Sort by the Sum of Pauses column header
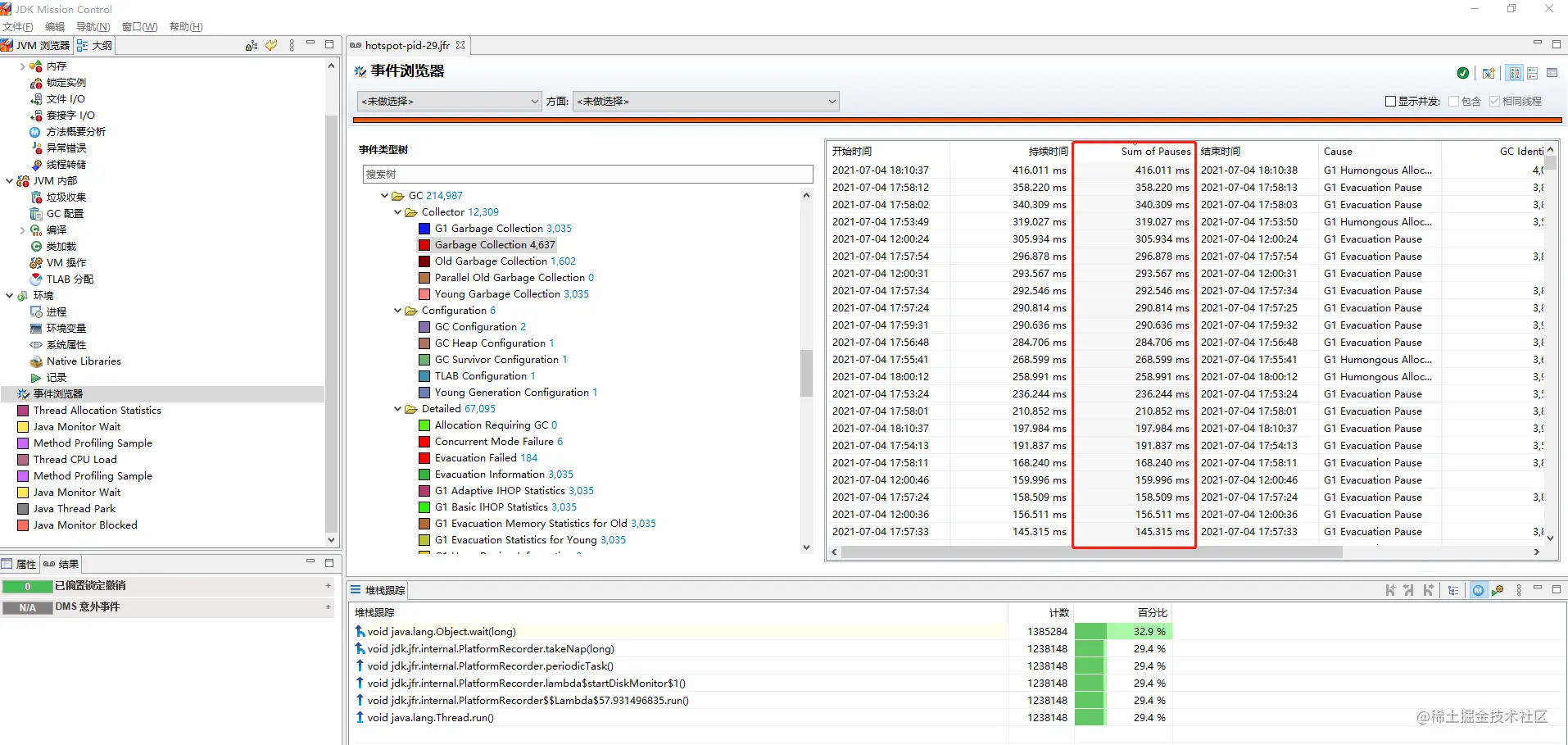This screenshot has height=745, width=1568. coord(1134,152)
